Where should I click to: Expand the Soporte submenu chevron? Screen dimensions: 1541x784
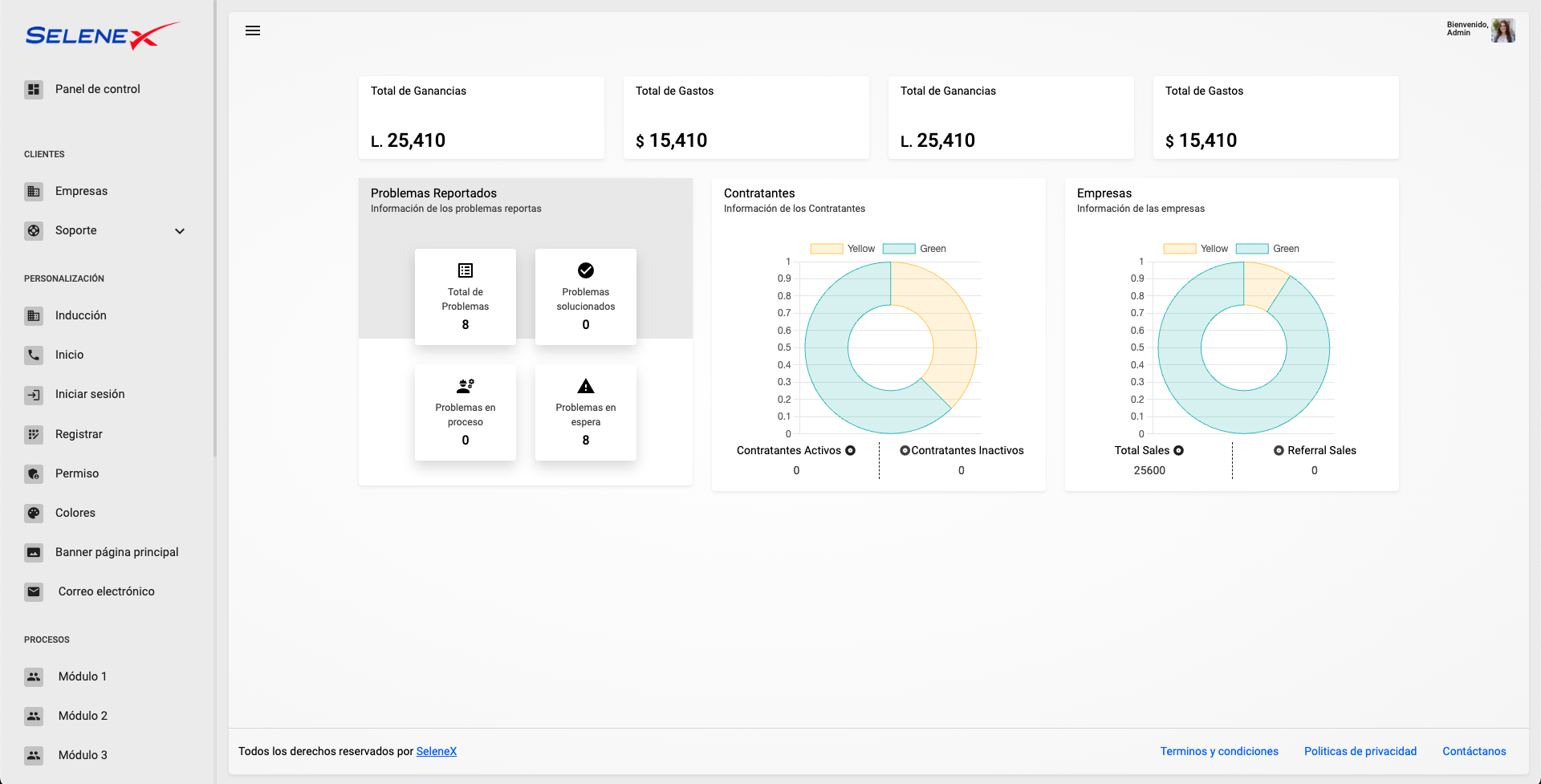pyautogui.click(x=180, y=230)
